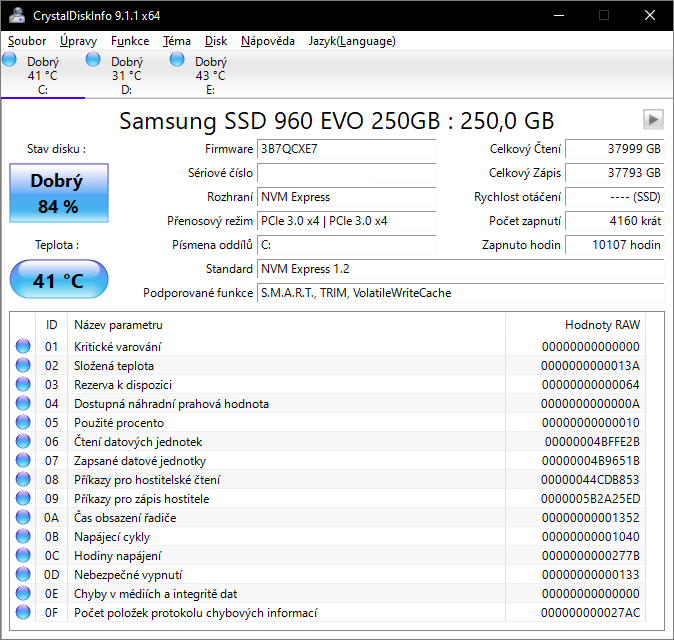
Task: Select the Složená teplota parameter name
Action: pyautogui.click(x=114, y=366)
